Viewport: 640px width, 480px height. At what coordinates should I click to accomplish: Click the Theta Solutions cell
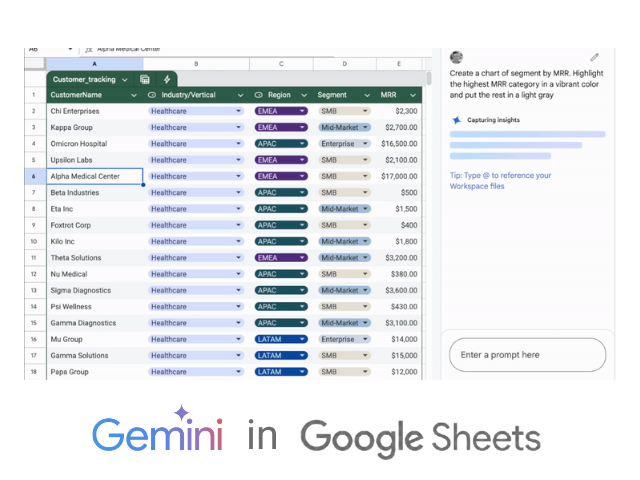point(95,258)
